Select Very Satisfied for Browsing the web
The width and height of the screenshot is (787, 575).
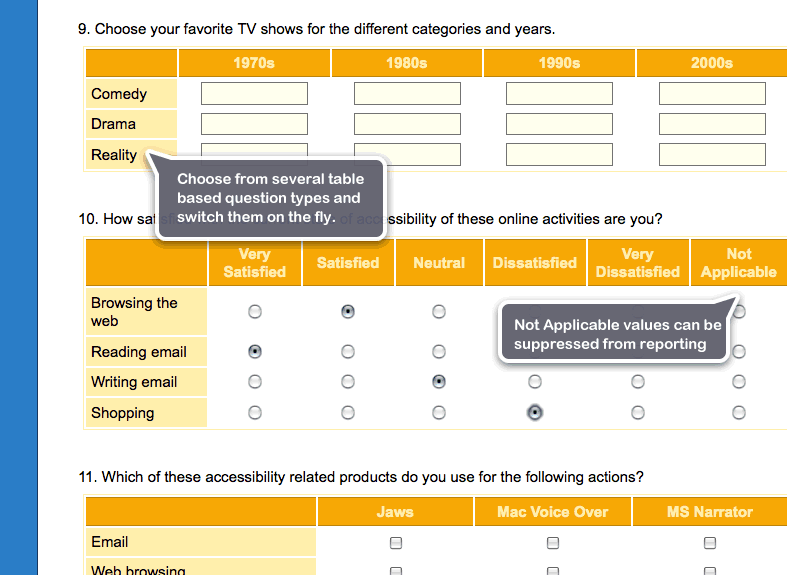[x=255, y=312]
